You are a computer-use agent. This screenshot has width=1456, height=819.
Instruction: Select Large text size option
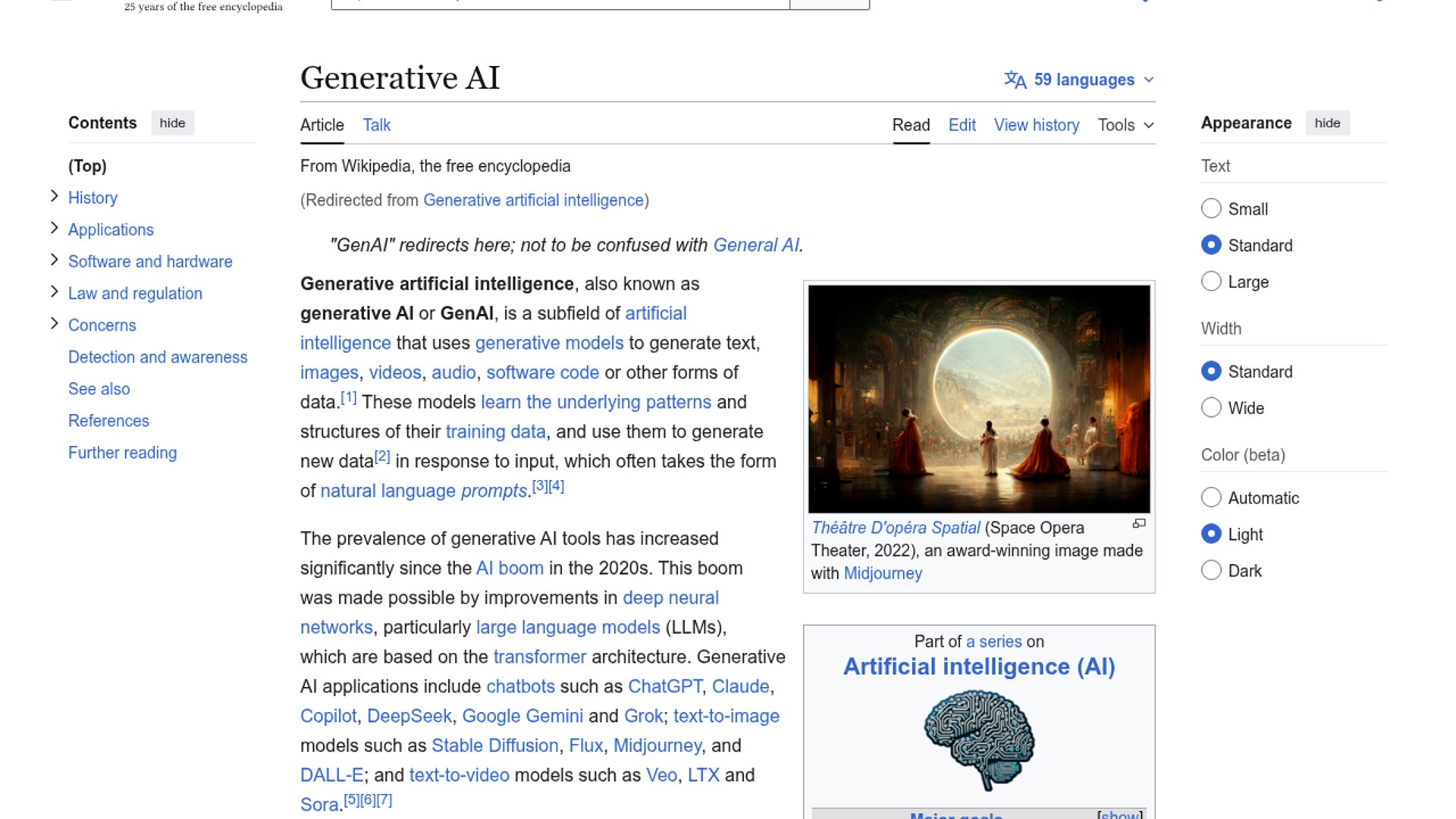pos(1211,281)
